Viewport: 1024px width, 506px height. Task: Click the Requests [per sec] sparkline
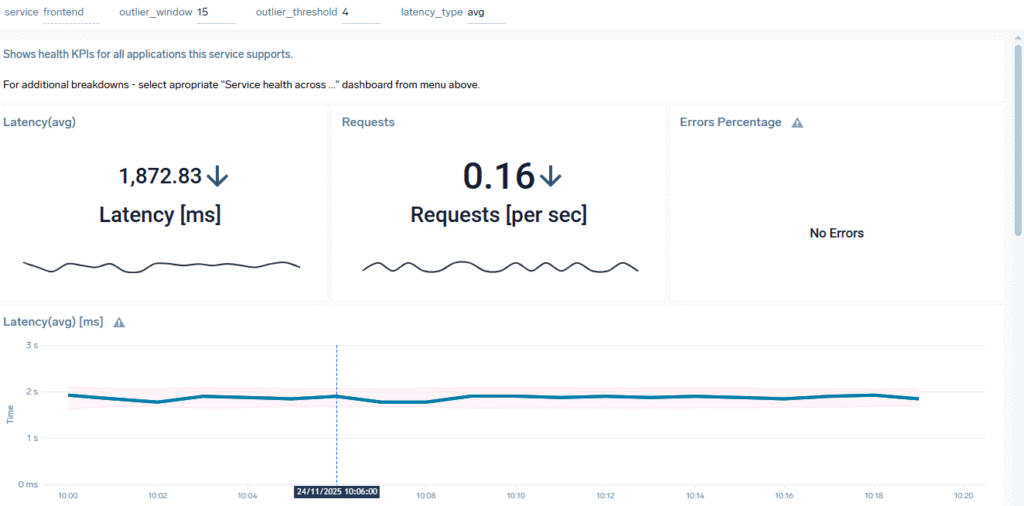499,267
